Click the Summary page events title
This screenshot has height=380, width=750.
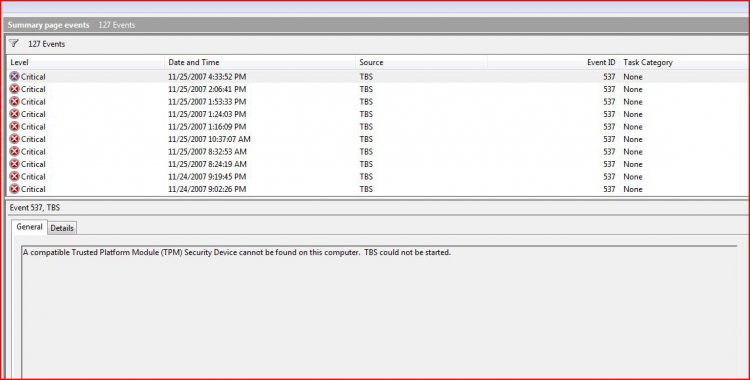point(48,25)
